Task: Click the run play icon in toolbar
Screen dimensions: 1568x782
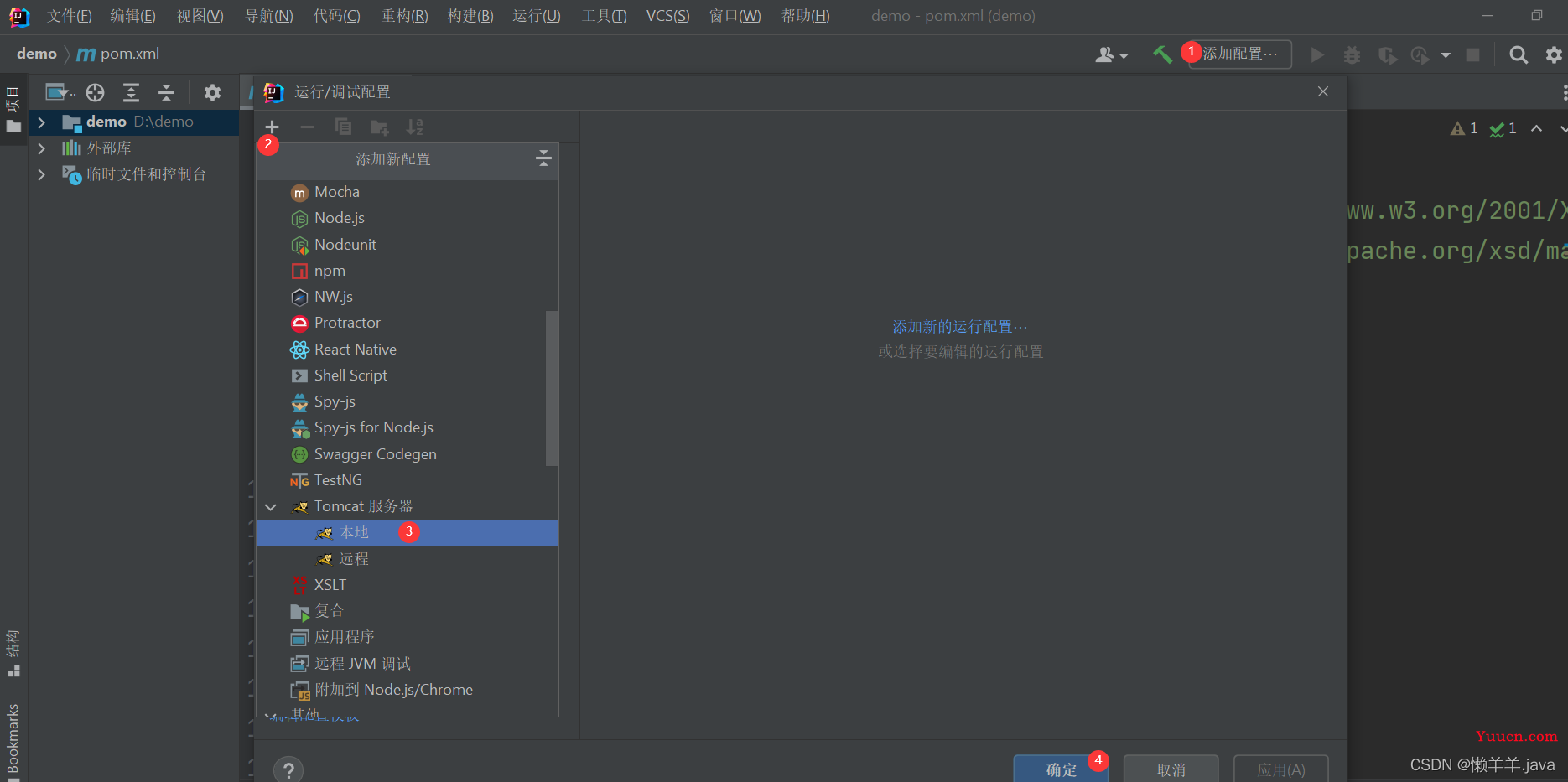Action: (x=1317, y=54)
